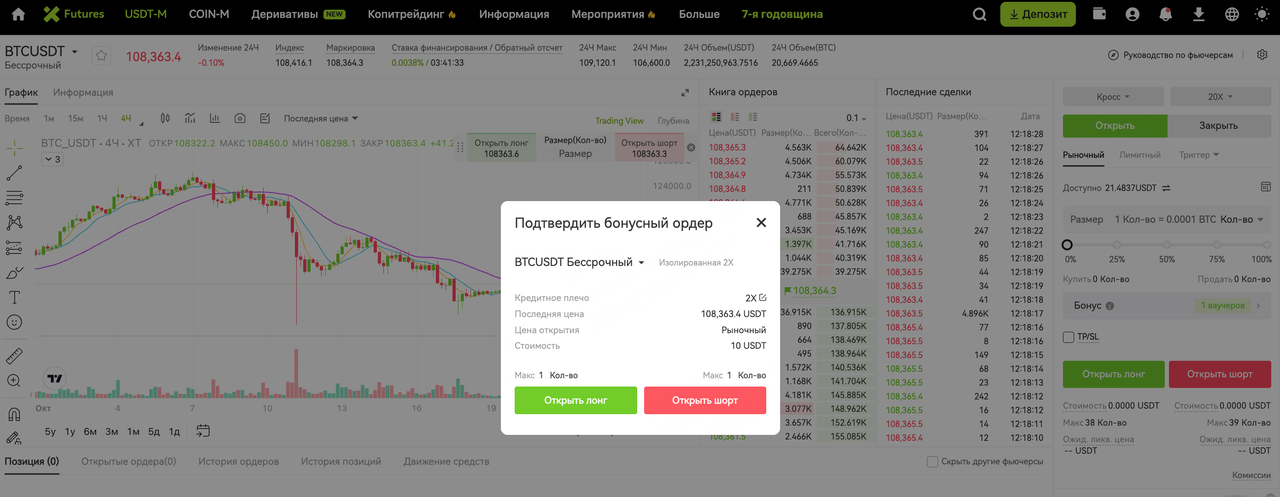Screen dimensions: 1280x497
Task: Select the 15м chart interval
Action: (x=75, y=119)
